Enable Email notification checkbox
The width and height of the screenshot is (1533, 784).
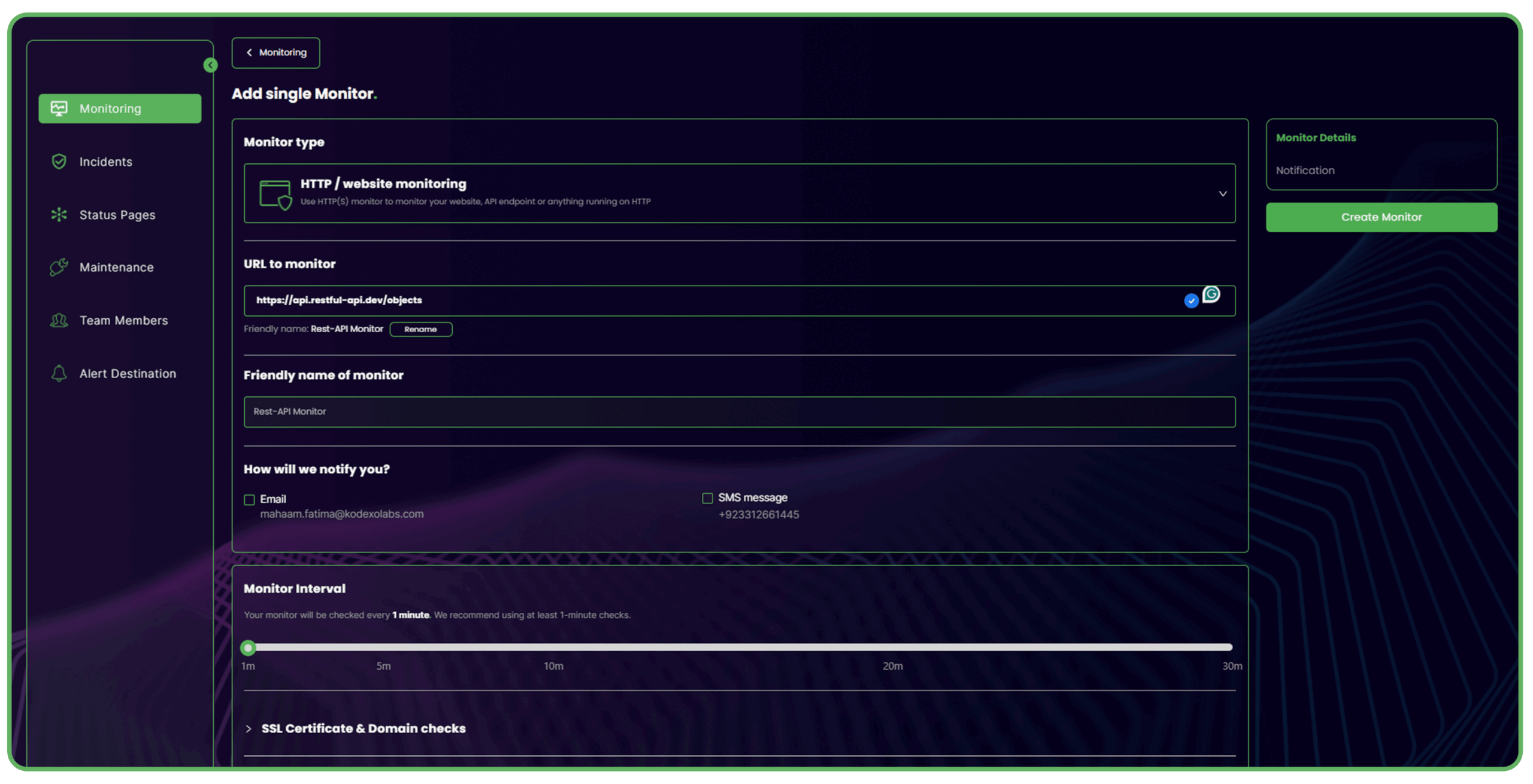tap(250, 500)
